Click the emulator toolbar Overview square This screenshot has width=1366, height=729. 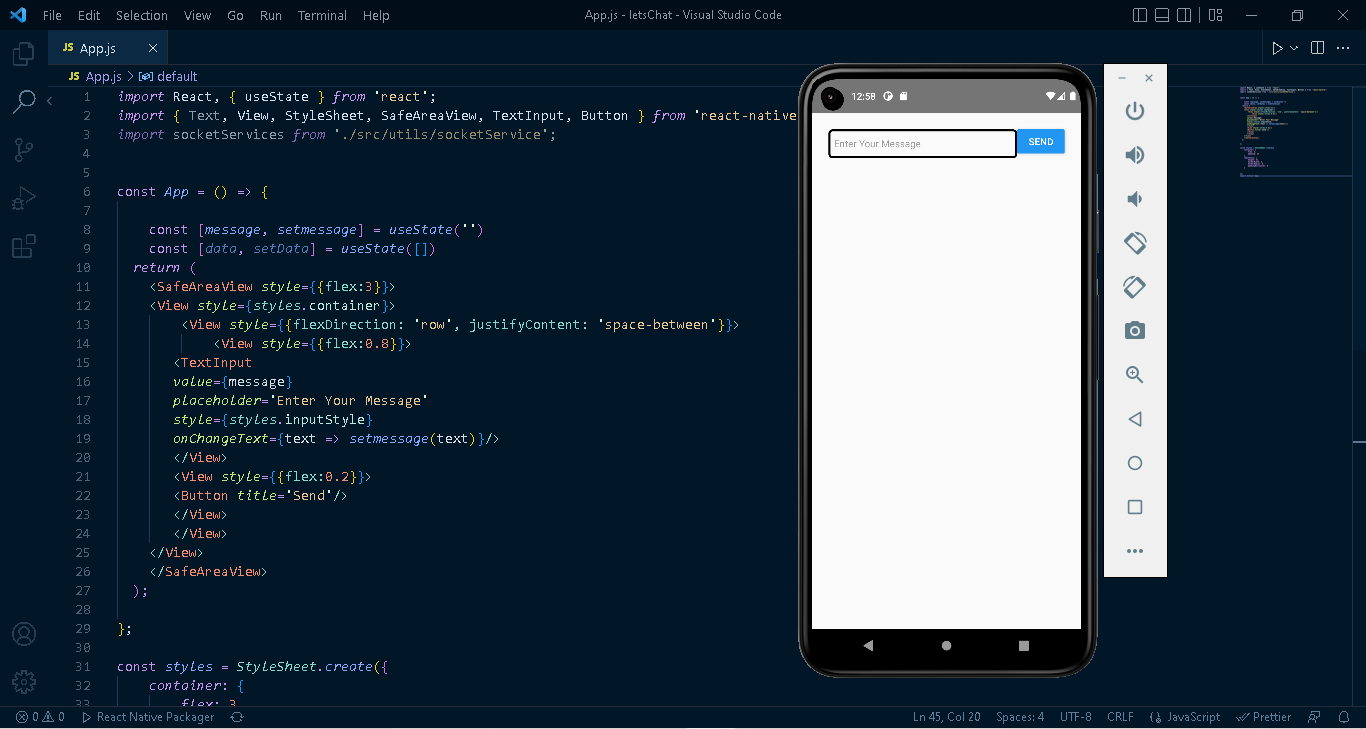point(1135,507)
